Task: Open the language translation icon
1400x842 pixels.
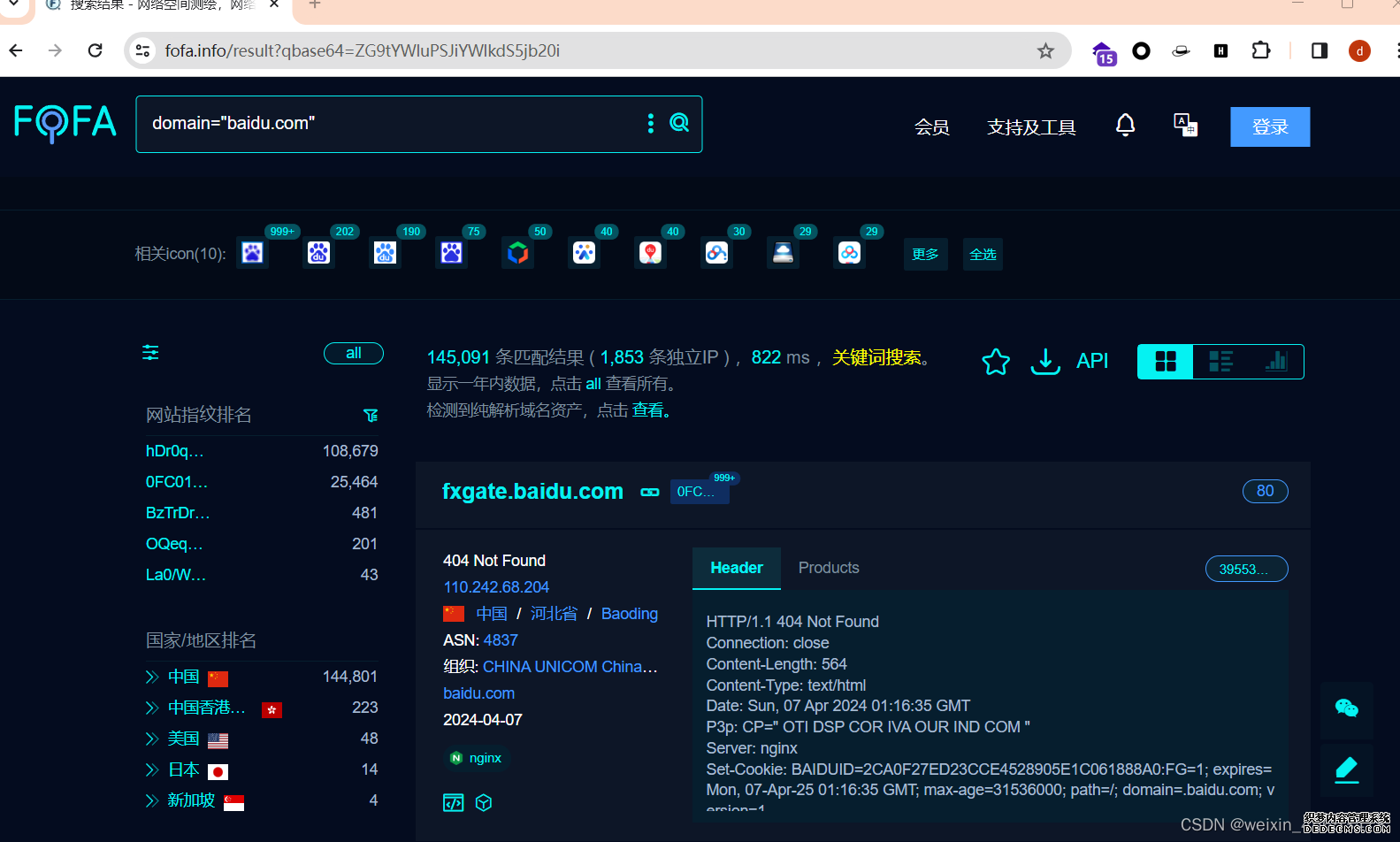Action: (x=1185, y=126)
